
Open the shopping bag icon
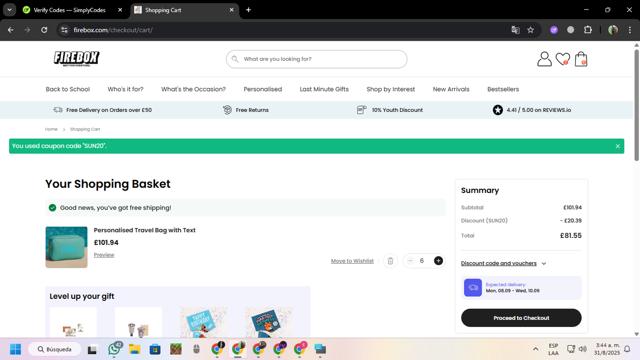(581, 59)
